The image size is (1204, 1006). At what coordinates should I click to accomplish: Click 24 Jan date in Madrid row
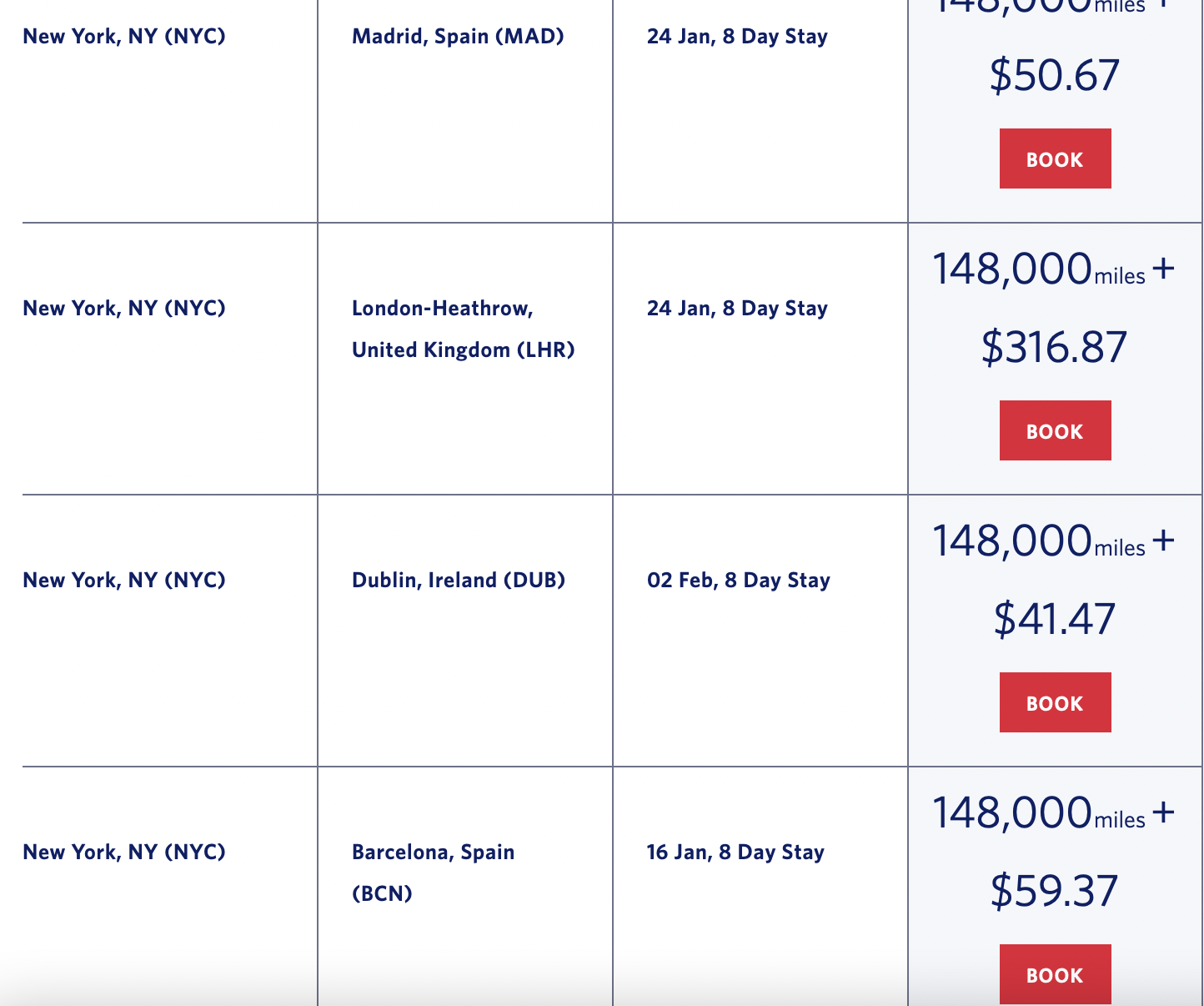click(x=737, y=37)
